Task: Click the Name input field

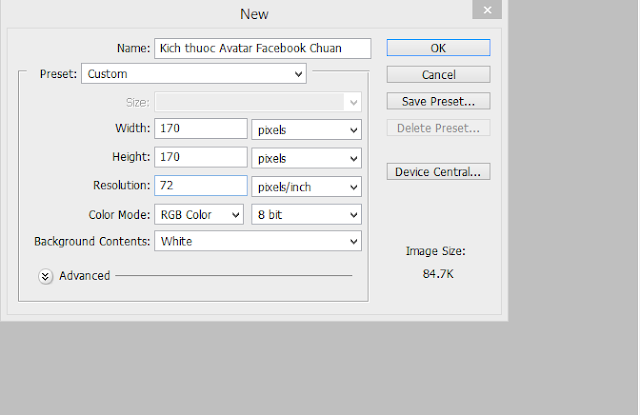Action: 262,48
